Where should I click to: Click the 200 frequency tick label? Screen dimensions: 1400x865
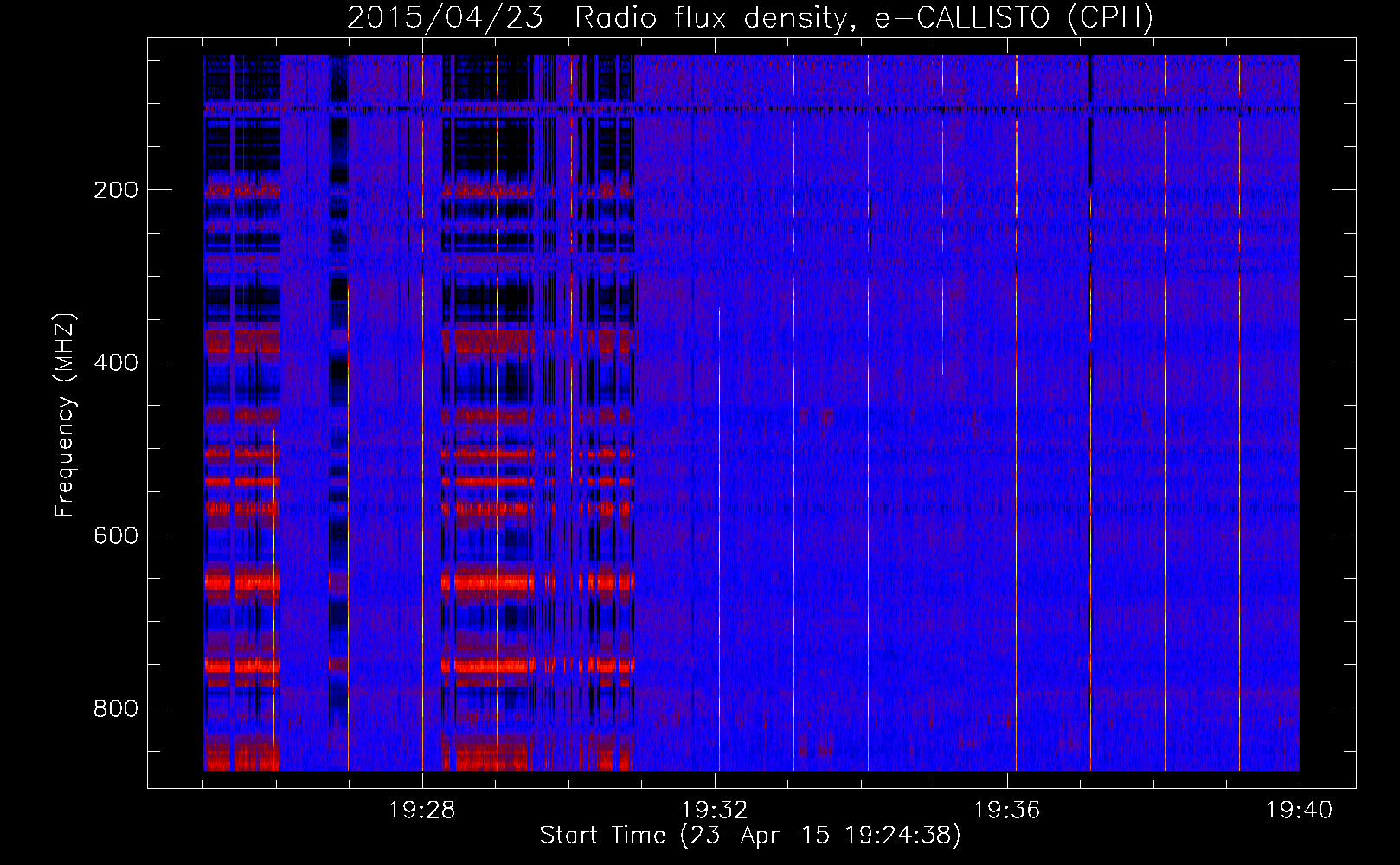116,189
